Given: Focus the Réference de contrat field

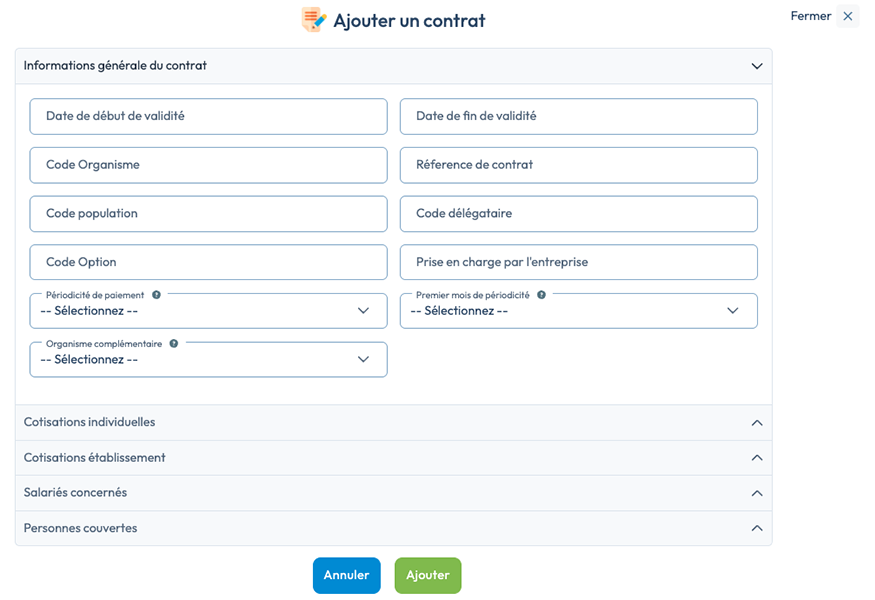Looking at the screenshot, I should click(x=579, y=165).
